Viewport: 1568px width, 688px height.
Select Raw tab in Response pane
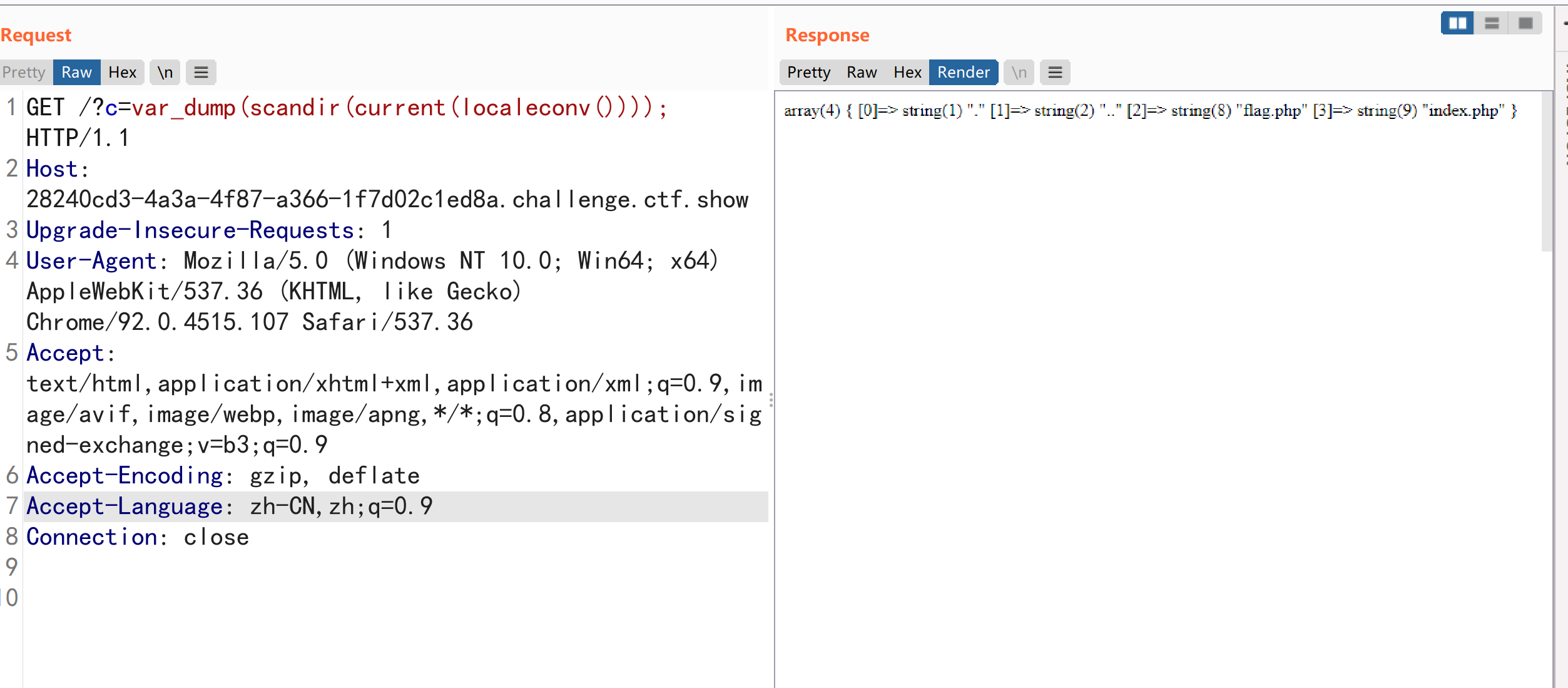tap(861, 73)
